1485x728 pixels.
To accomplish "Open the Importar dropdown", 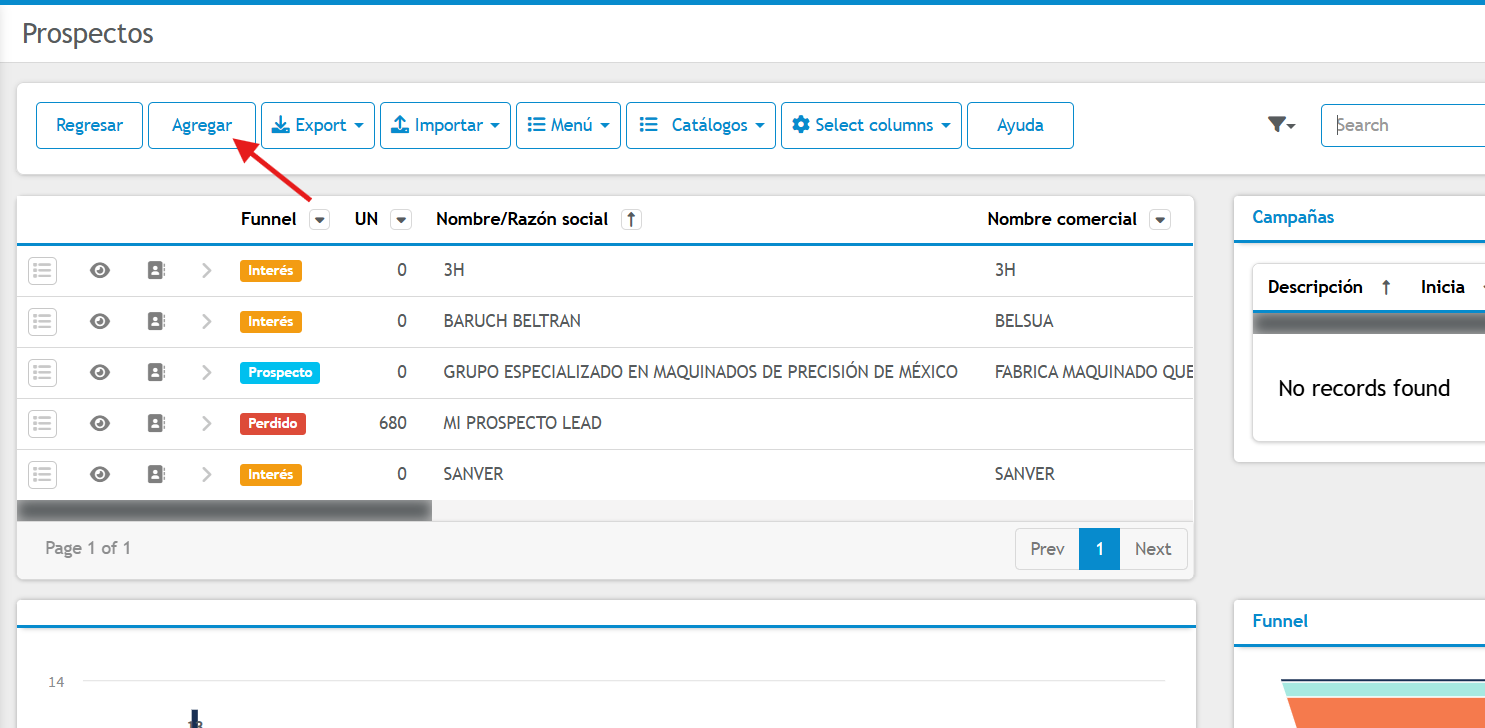I will [445, 125].
